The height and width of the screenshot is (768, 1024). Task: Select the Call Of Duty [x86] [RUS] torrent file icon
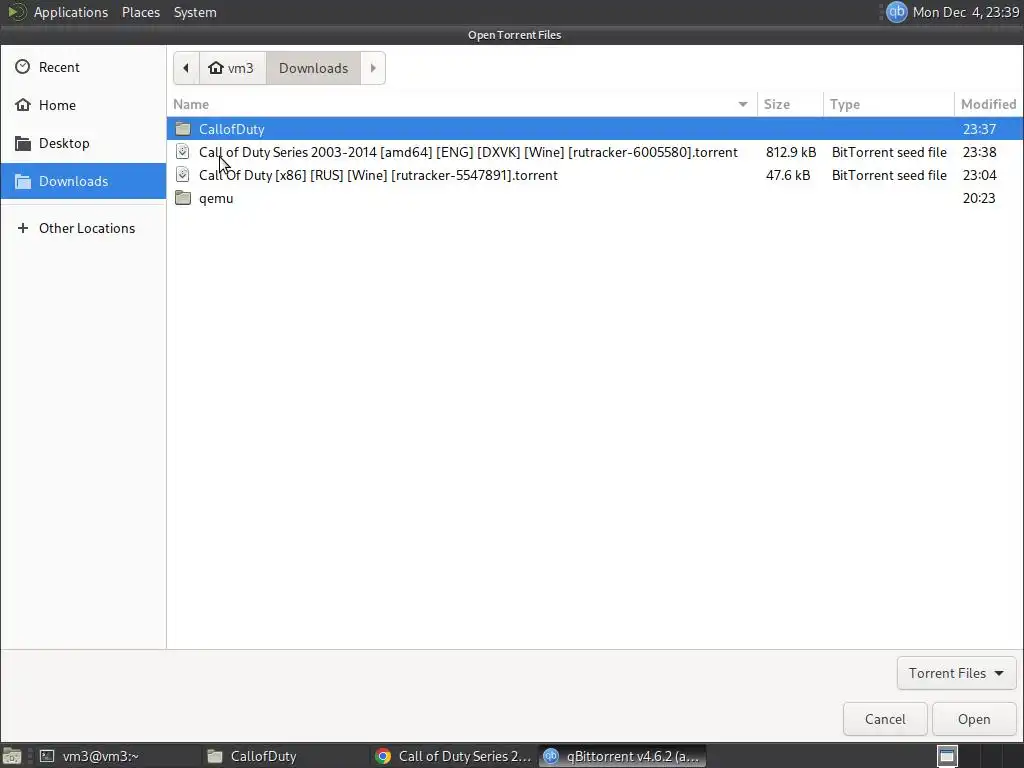coord(183,175)
